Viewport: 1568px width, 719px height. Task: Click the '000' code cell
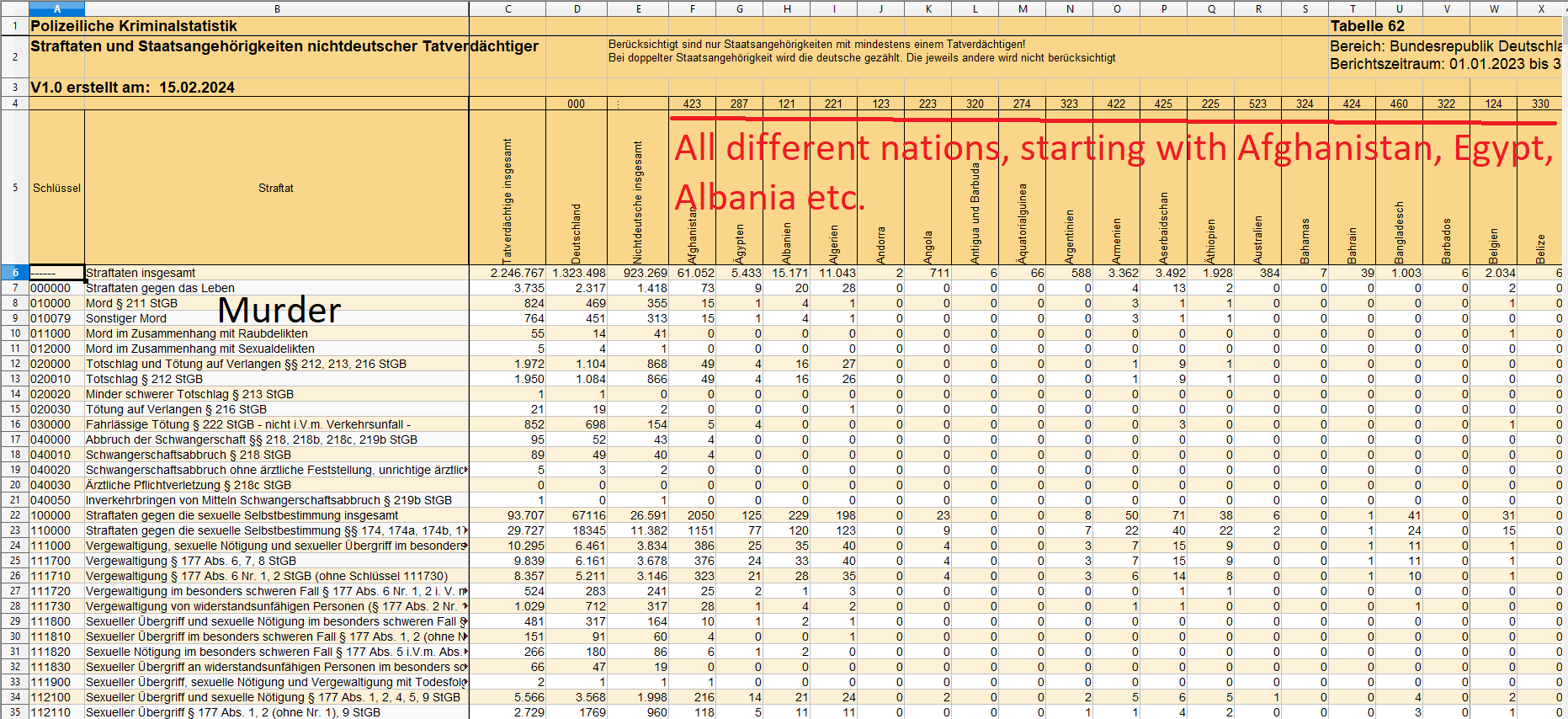tap(576, 104)
